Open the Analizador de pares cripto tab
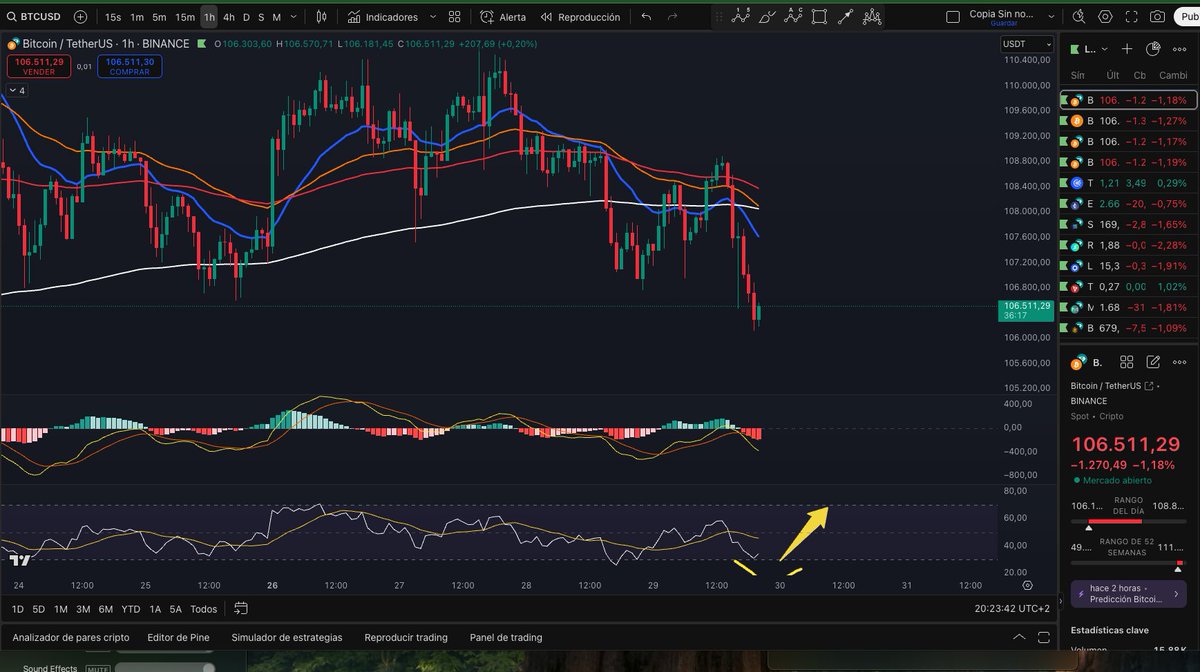This screenshot has height=672, width=1200. coord(71,637)
